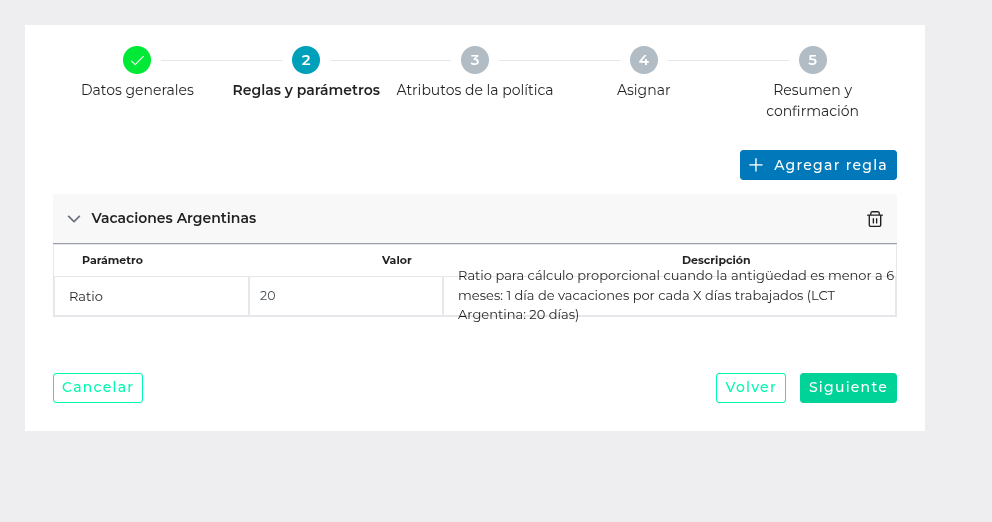This screenshot has width=992, height=522.
Task: Click the step 4 circle icon
Action: tap(644, 60)
